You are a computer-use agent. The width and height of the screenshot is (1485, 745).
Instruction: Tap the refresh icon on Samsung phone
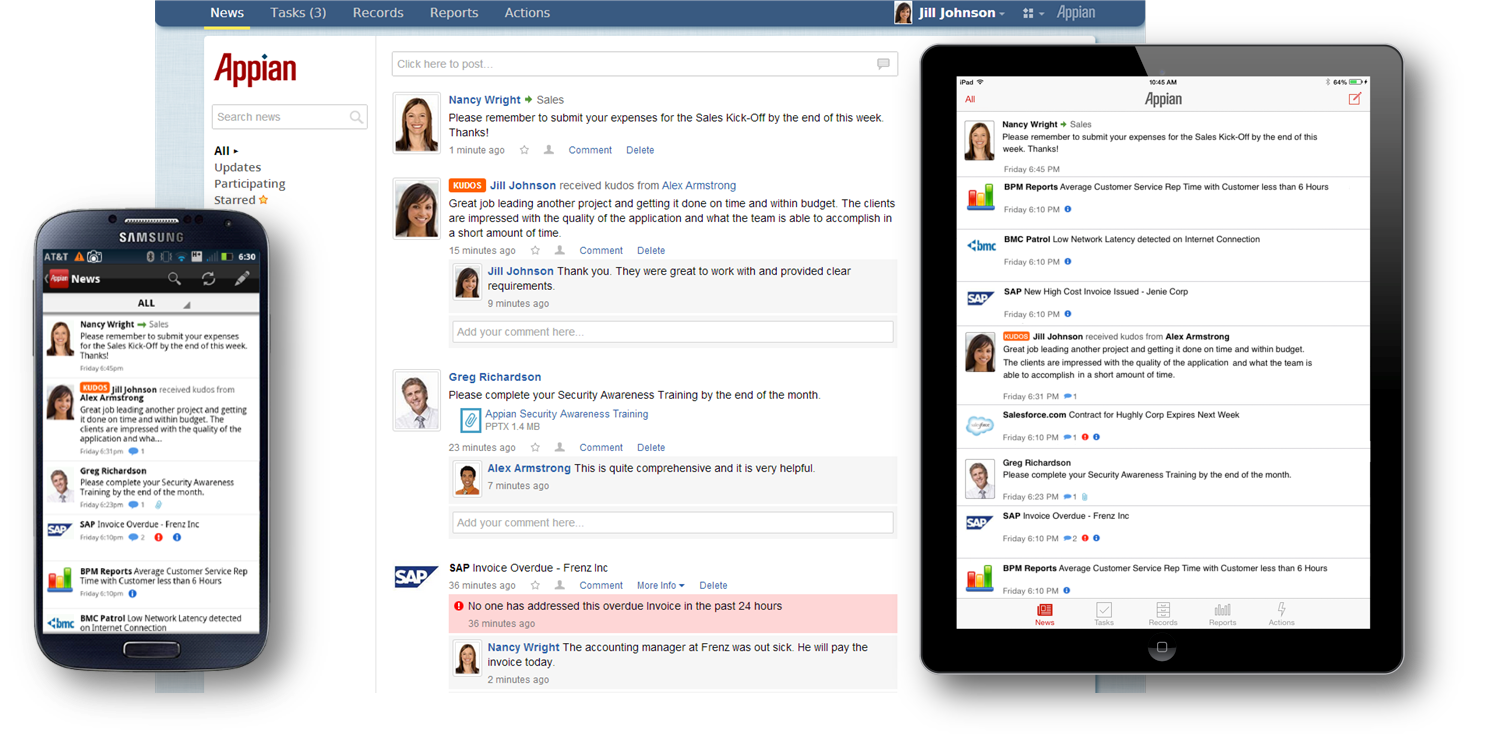[x=208, y=279]
